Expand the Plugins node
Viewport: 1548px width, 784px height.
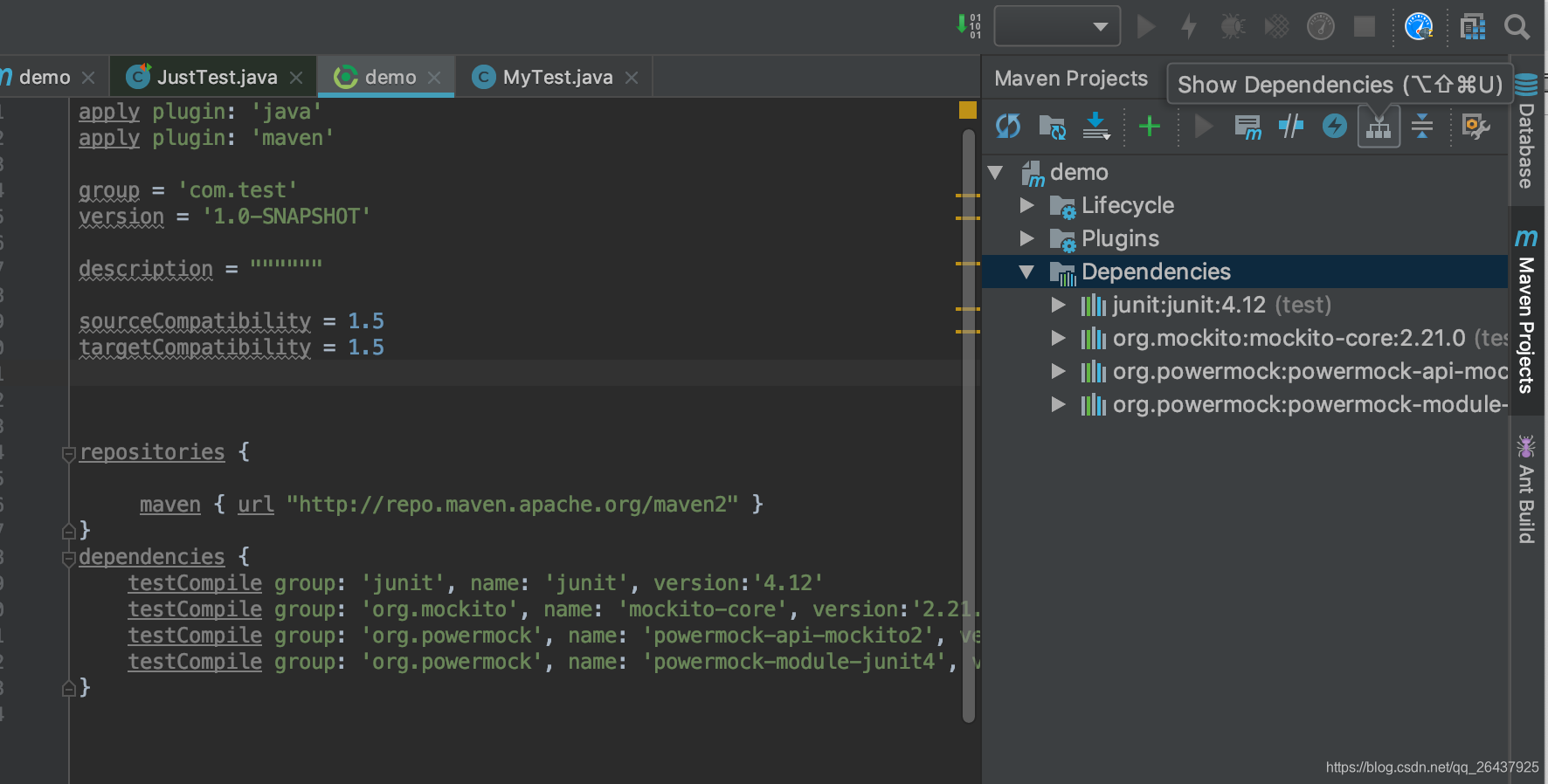click(x=1027, y=238)
